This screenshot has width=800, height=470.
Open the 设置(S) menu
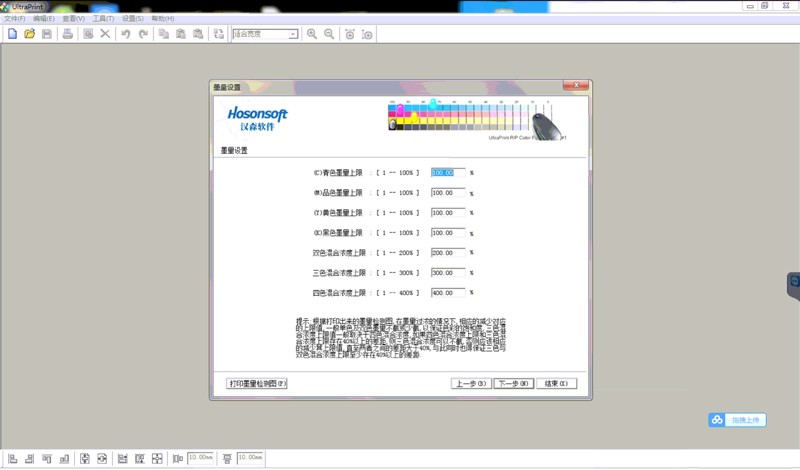point(132,19)
